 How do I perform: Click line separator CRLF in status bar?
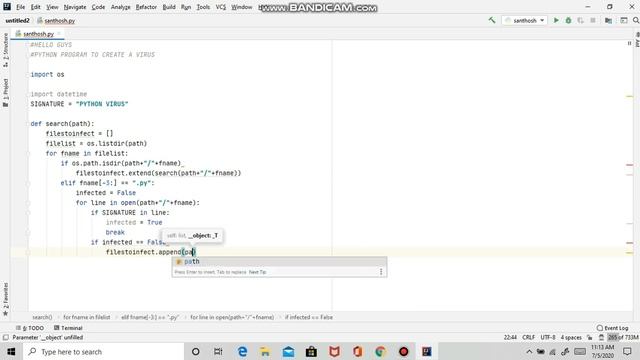click(528, 337)
